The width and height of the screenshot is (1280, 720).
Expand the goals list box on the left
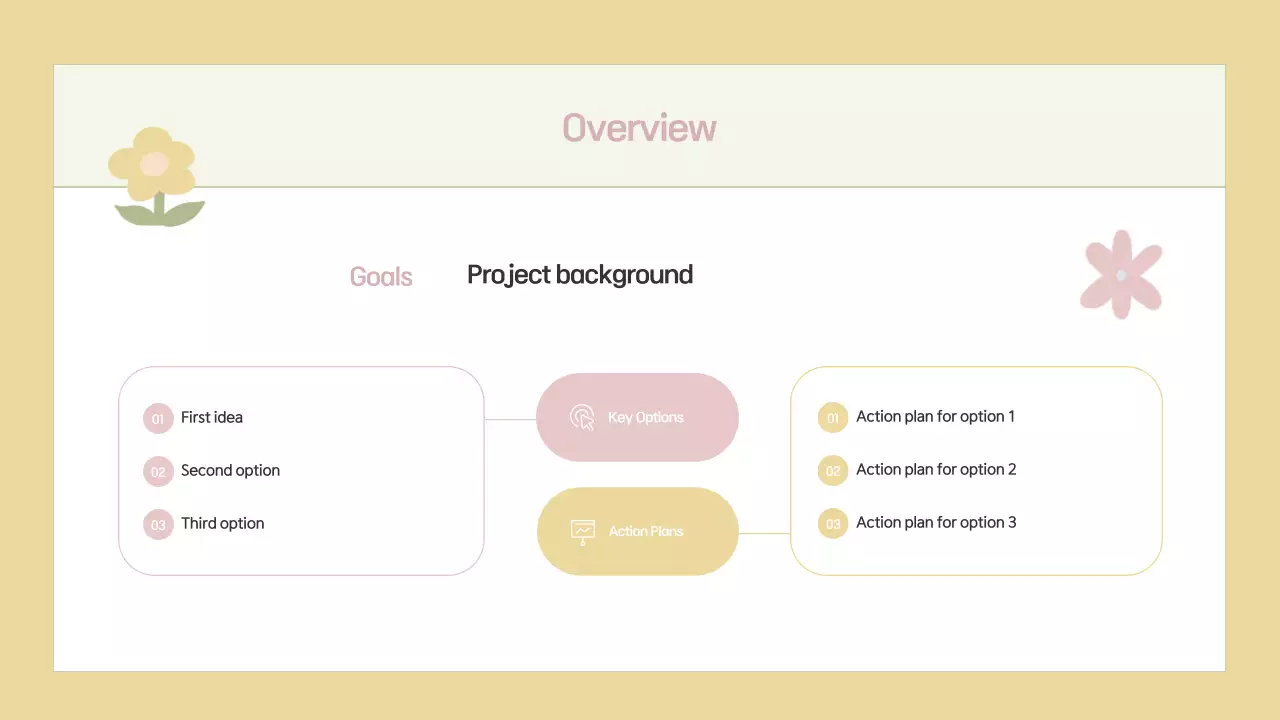tap(300, 470)
